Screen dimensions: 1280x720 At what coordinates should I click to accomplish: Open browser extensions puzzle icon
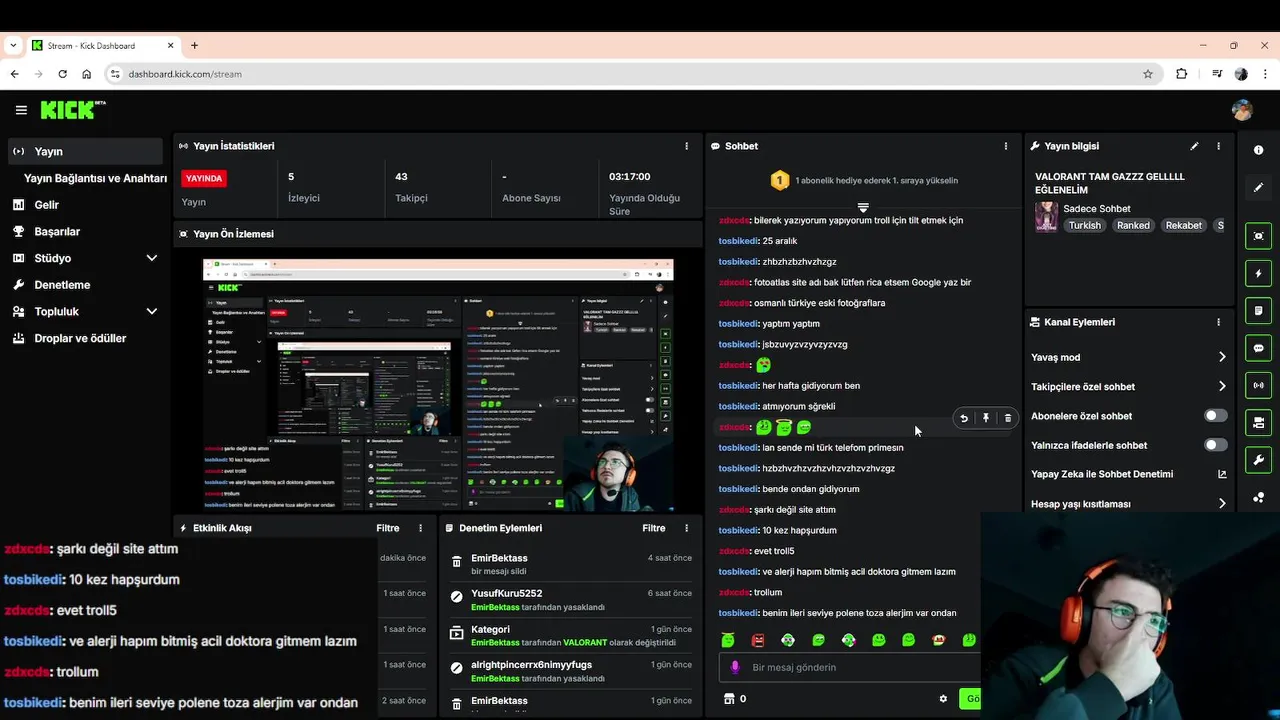pyautogui.click(x=1182, y=74)
